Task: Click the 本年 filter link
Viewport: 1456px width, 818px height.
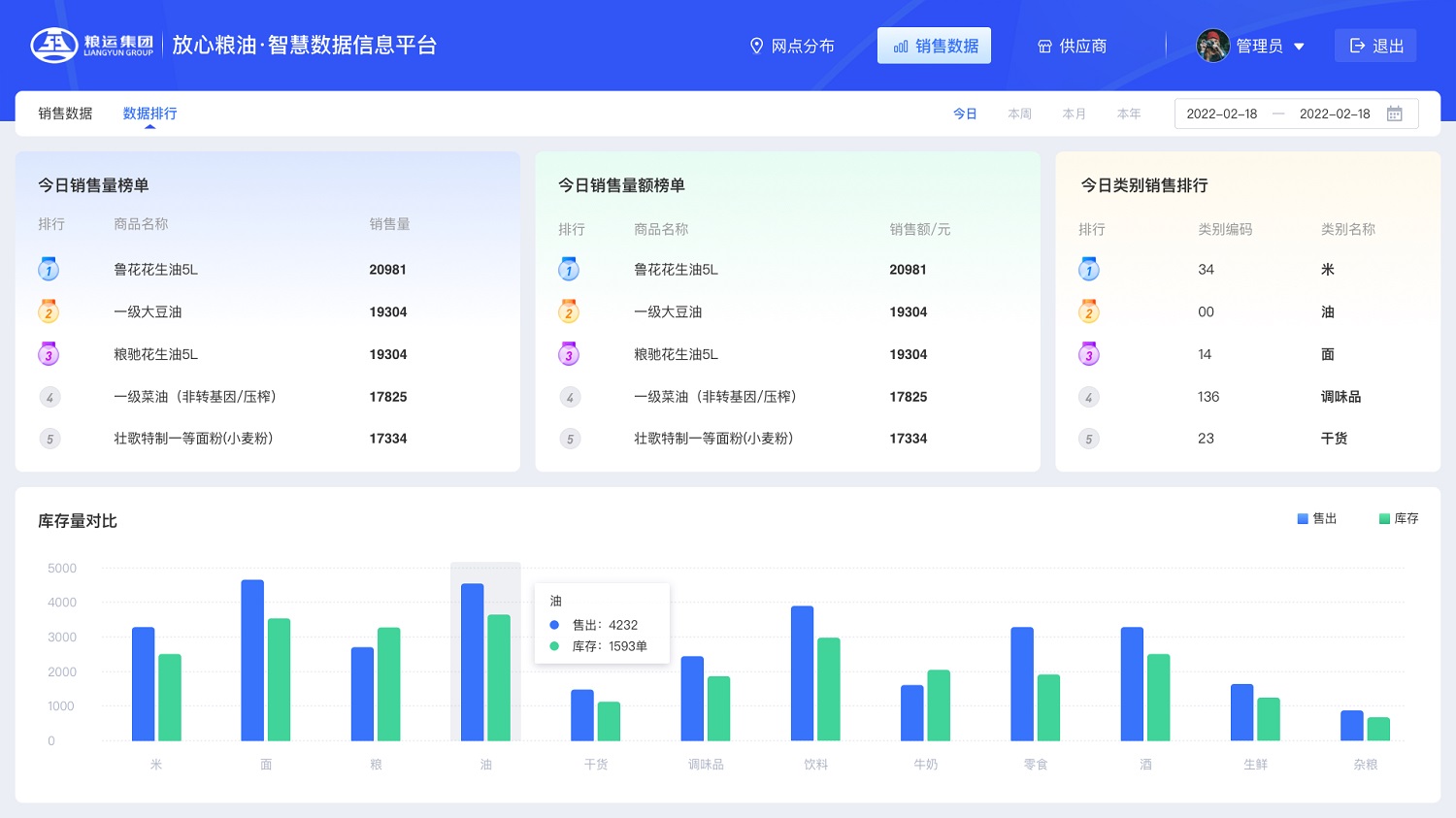Action: (x=1129, y=114)
